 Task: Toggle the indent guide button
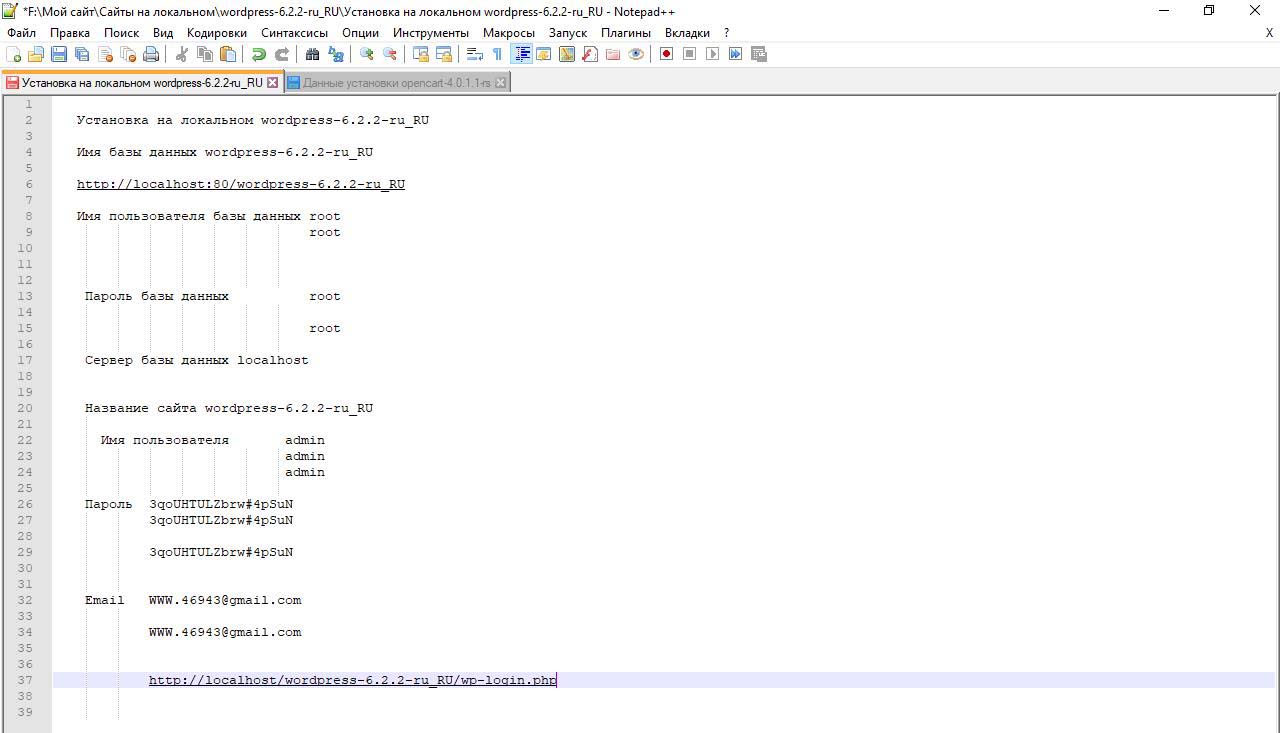click(521, 54)
